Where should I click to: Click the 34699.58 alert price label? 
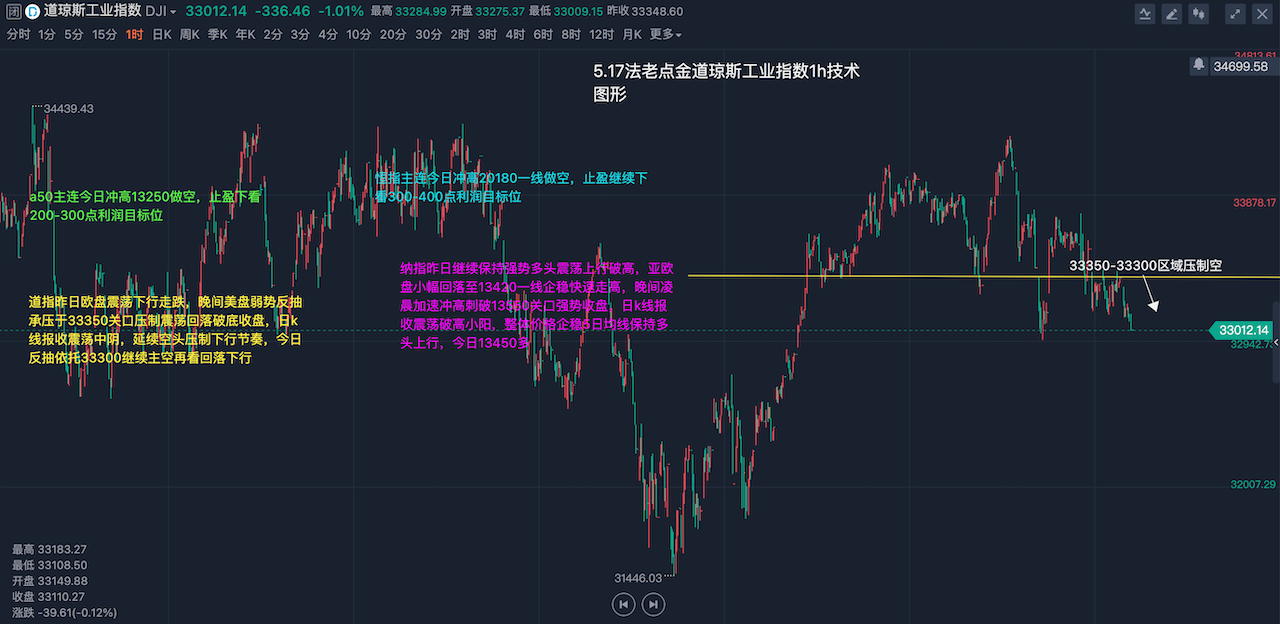tap(1240, 66)
